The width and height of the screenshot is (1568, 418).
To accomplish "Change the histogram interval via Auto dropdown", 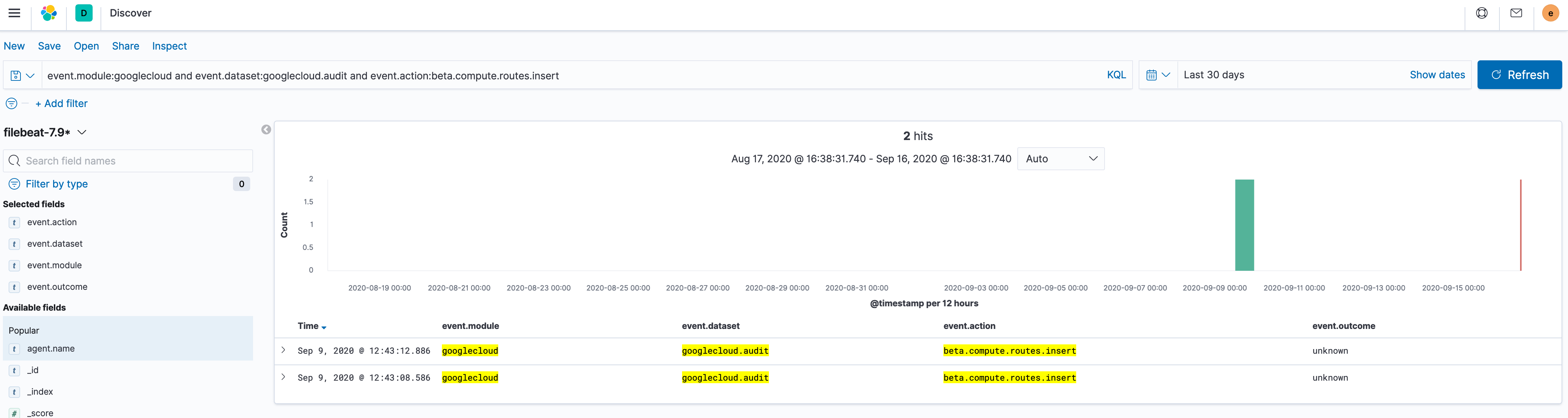I will (x=1060, y=158).
